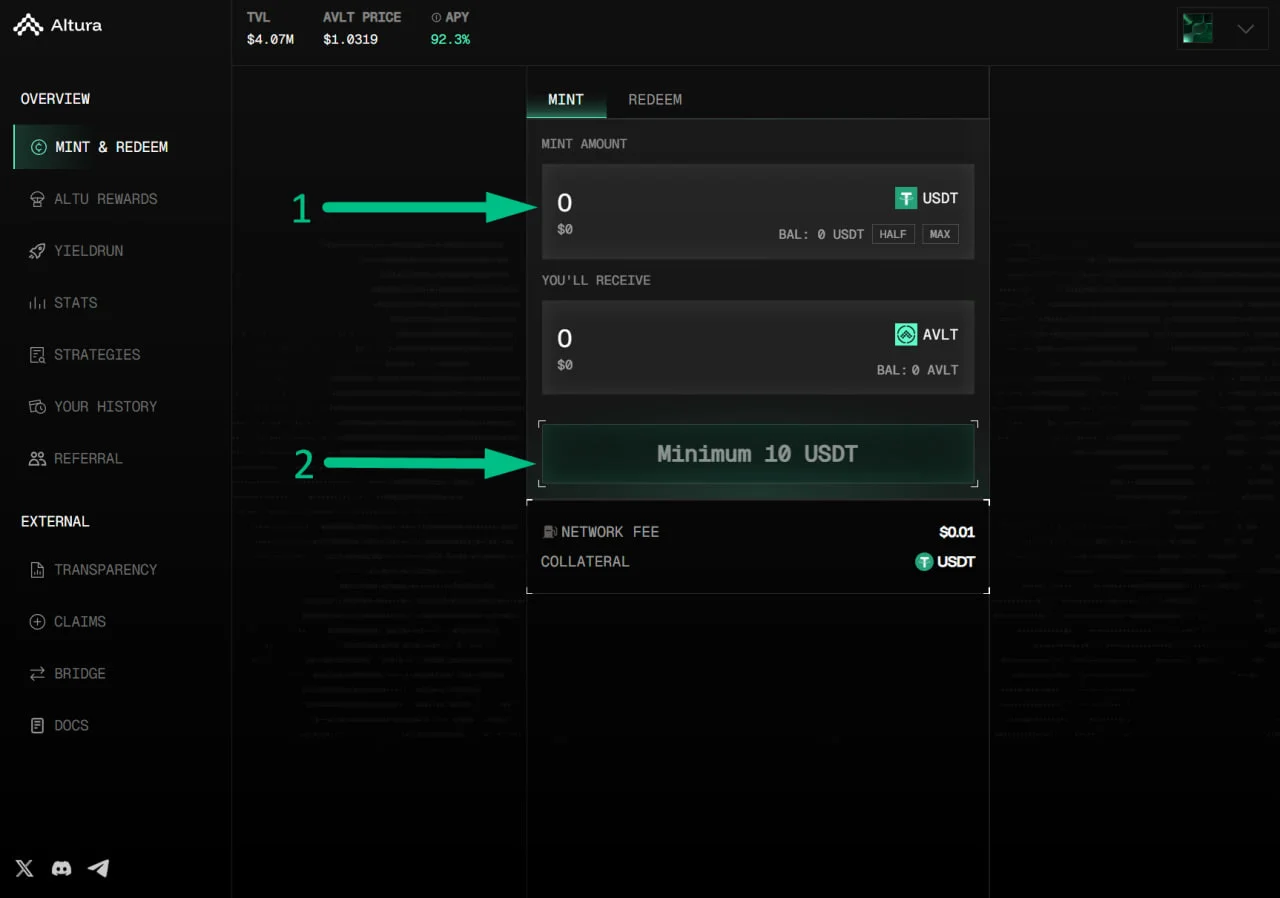Click the Transparency file icon

point(38,570)
